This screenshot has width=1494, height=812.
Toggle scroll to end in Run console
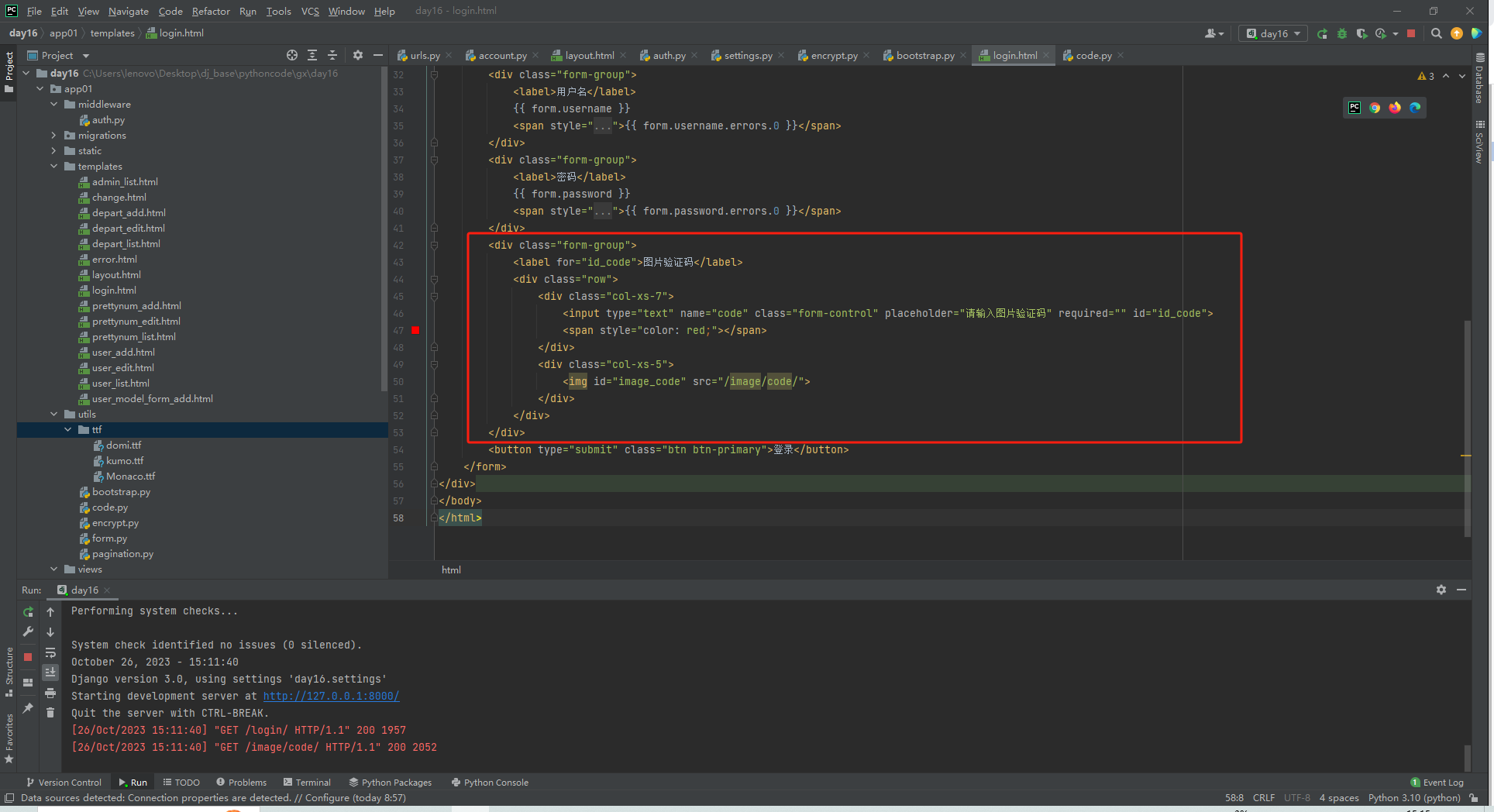pos(50,673)
